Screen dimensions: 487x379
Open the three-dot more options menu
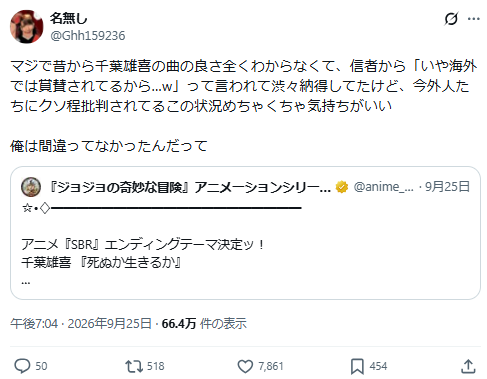tap(473, 19)
